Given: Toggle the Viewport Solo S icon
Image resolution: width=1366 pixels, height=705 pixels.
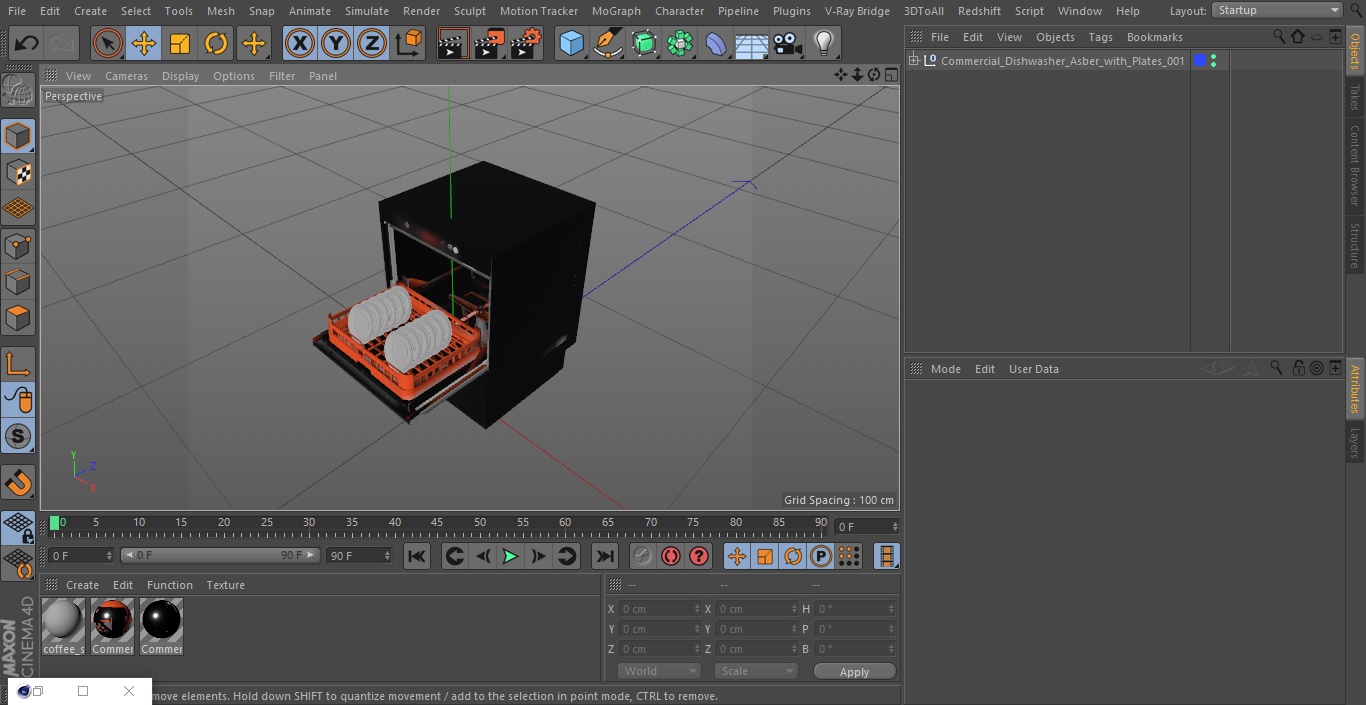Looking at the screenshot, I should click(18, 436).
